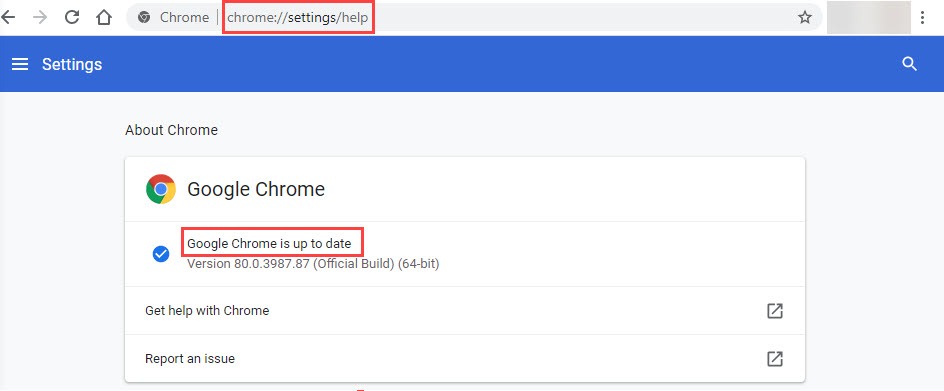Search settings with the magnifier icon
Screen dimensions: 944x391
(910, 64)
